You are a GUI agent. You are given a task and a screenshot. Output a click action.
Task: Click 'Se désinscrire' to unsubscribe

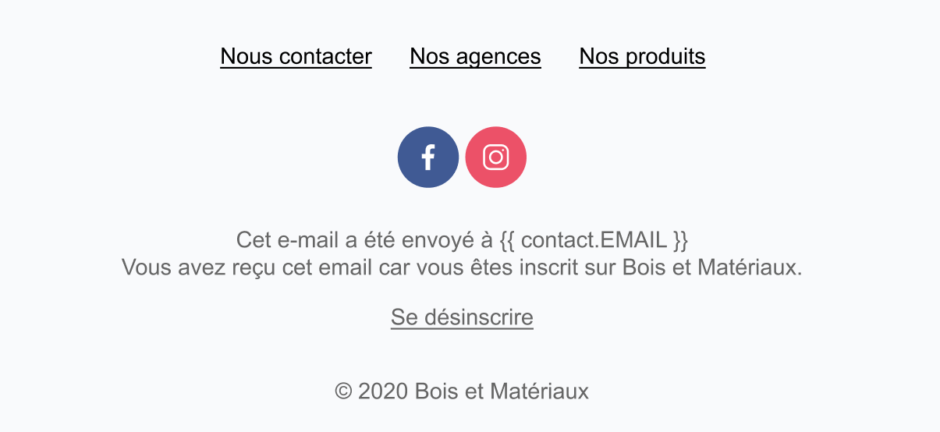point(462,317)
